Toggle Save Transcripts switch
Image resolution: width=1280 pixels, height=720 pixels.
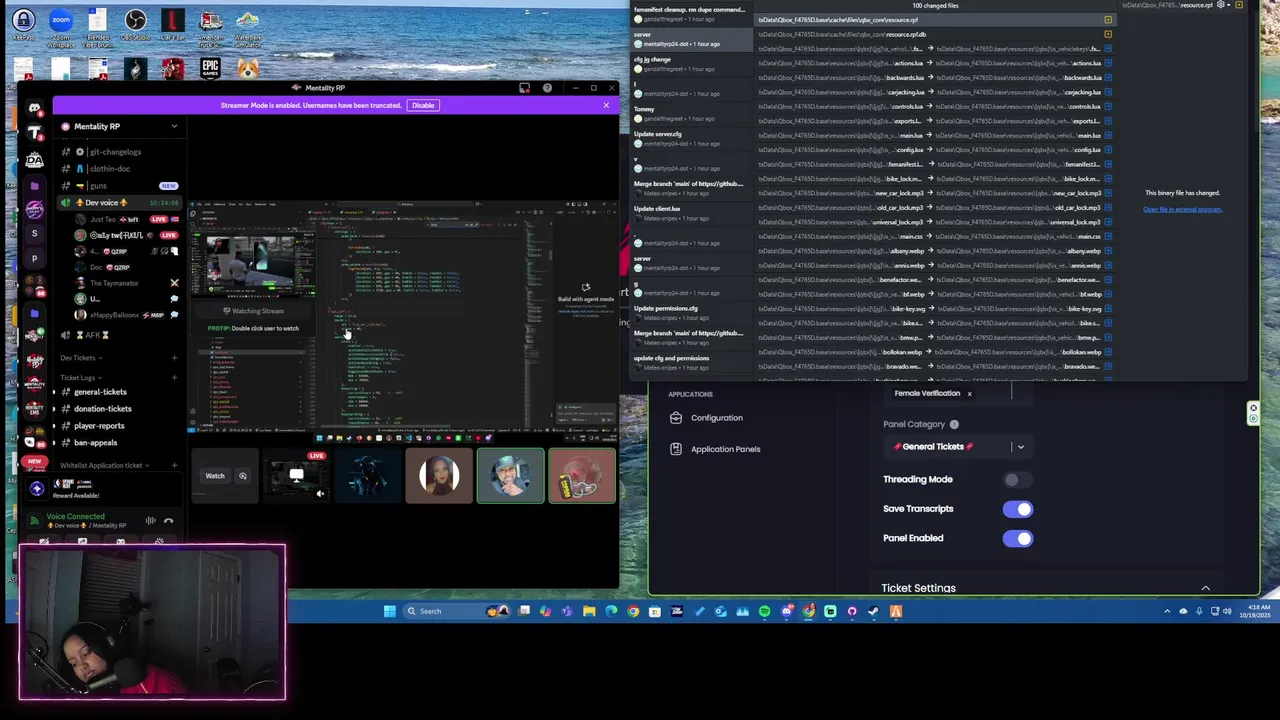1017,509
